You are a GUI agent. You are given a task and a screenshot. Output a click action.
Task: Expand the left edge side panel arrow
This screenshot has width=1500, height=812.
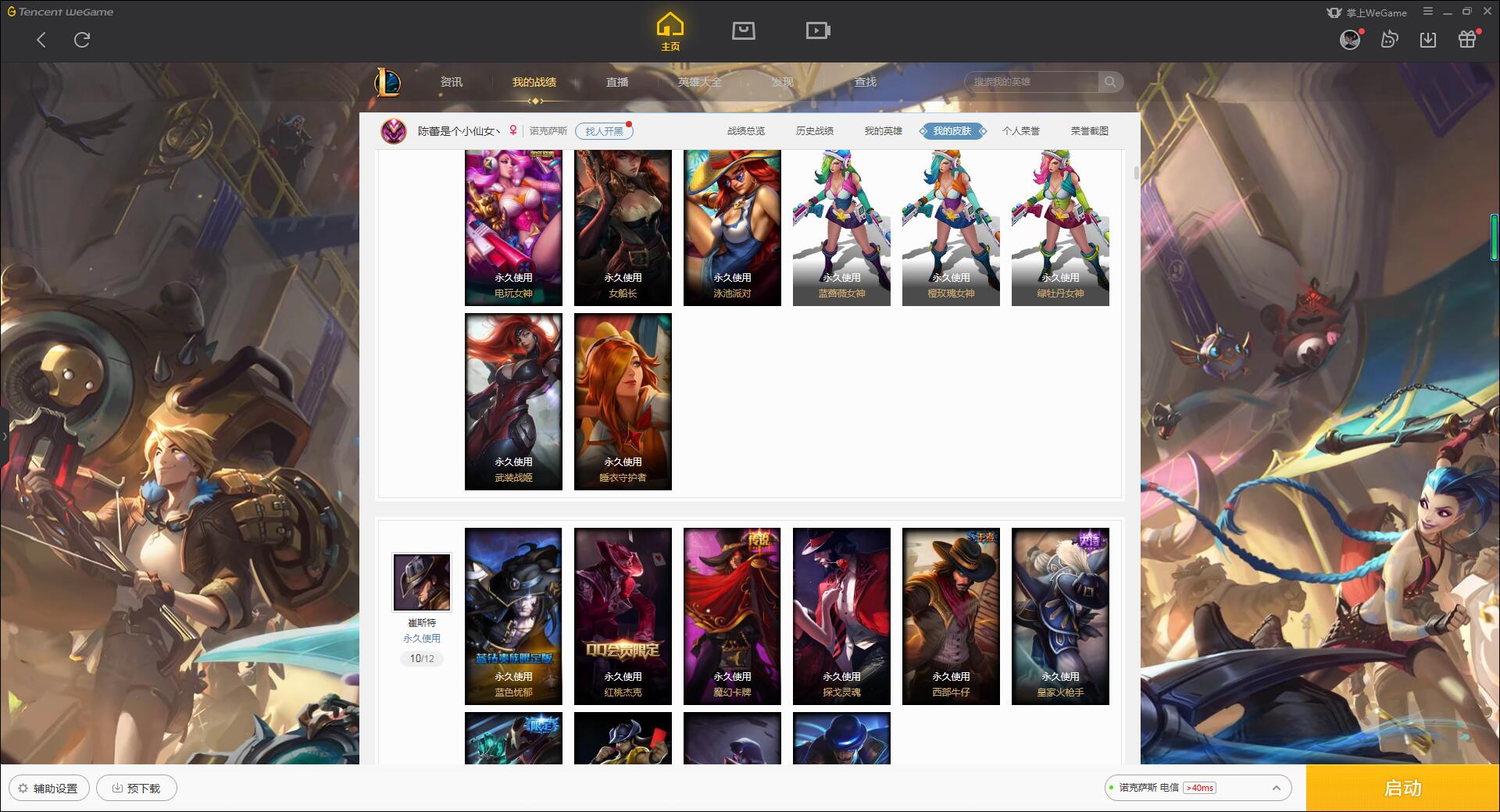4,436
